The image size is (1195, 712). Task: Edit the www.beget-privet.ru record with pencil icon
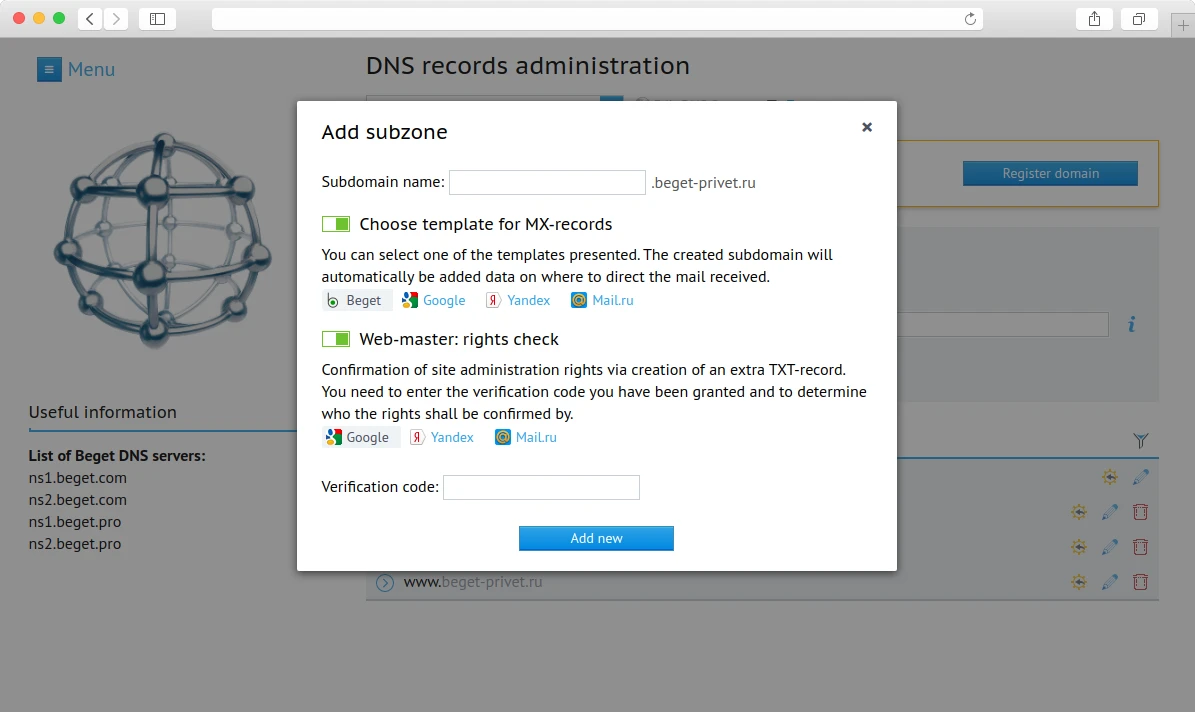(1110, 582)
